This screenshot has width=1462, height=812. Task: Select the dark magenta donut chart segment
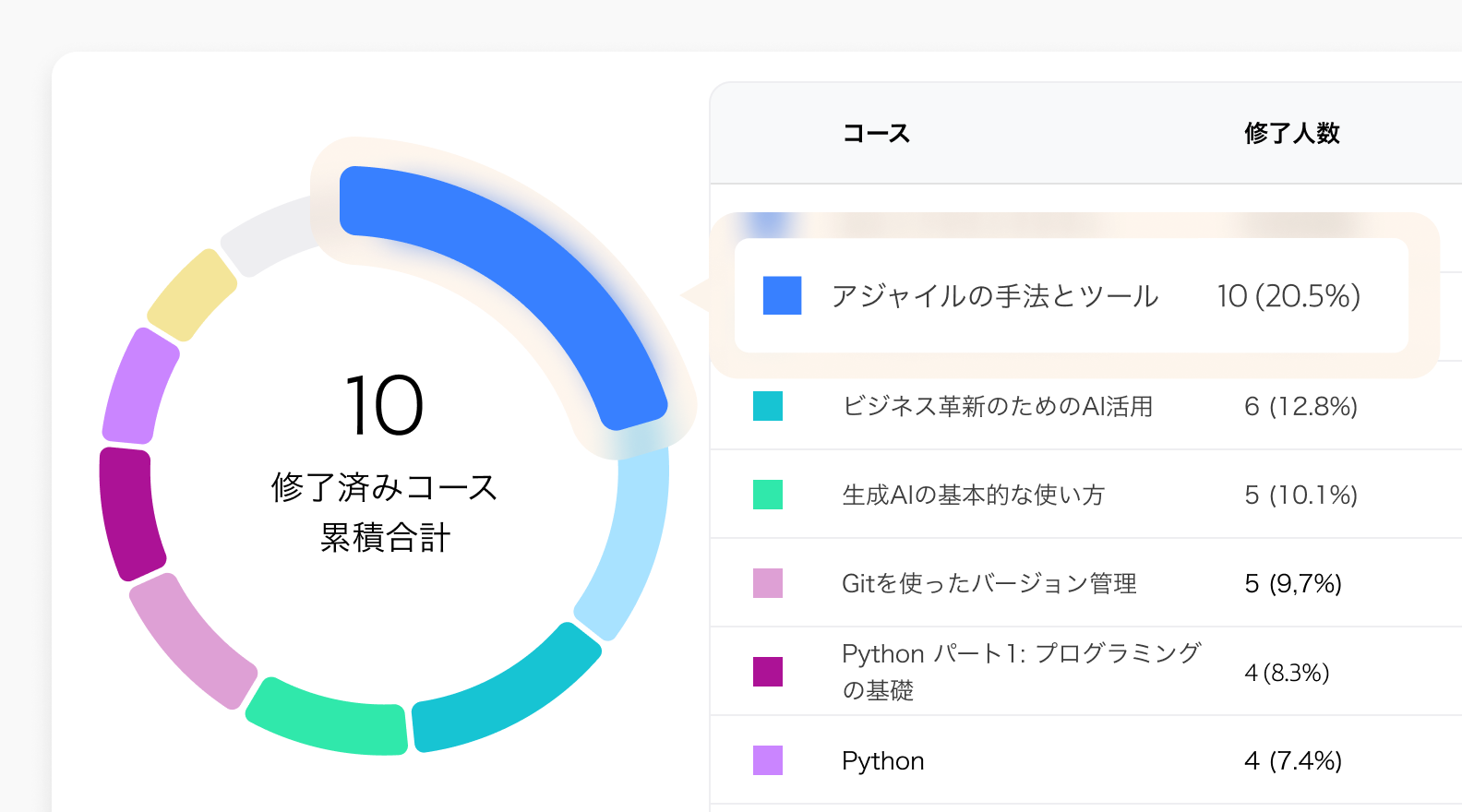tap(129, 513)
